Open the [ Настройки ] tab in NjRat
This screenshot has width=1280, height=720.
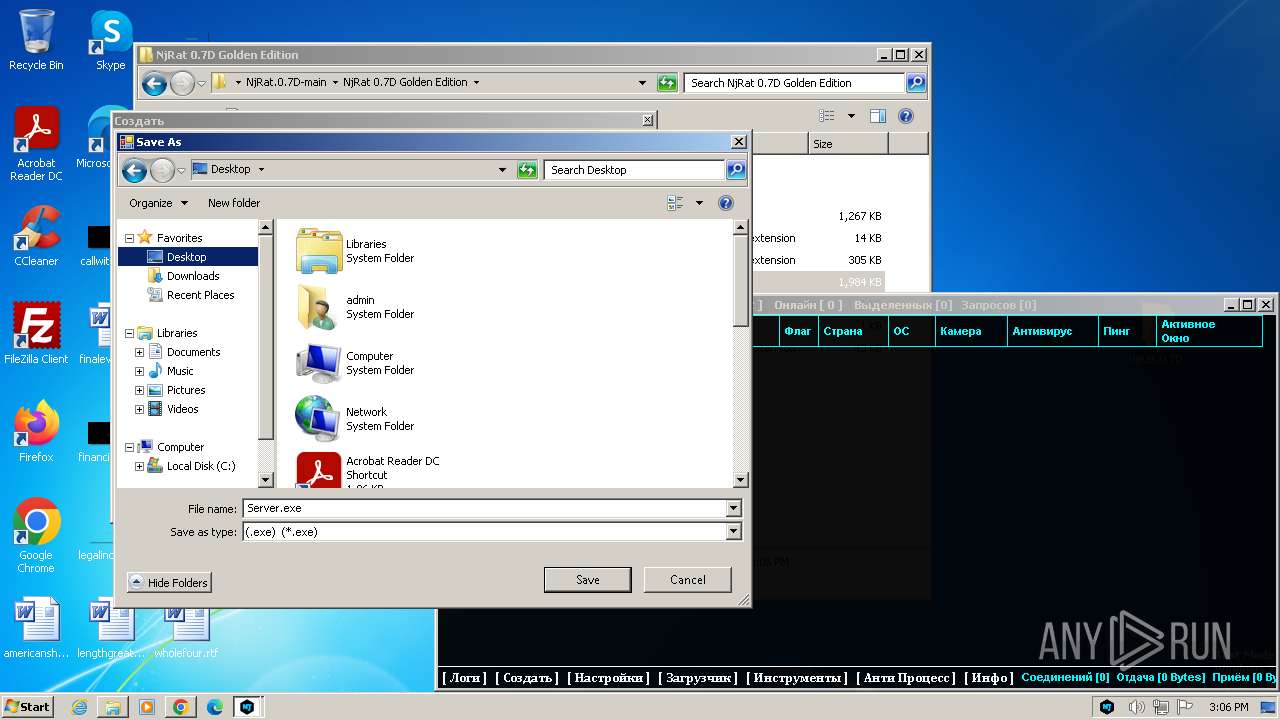click(x=609, y=678)
